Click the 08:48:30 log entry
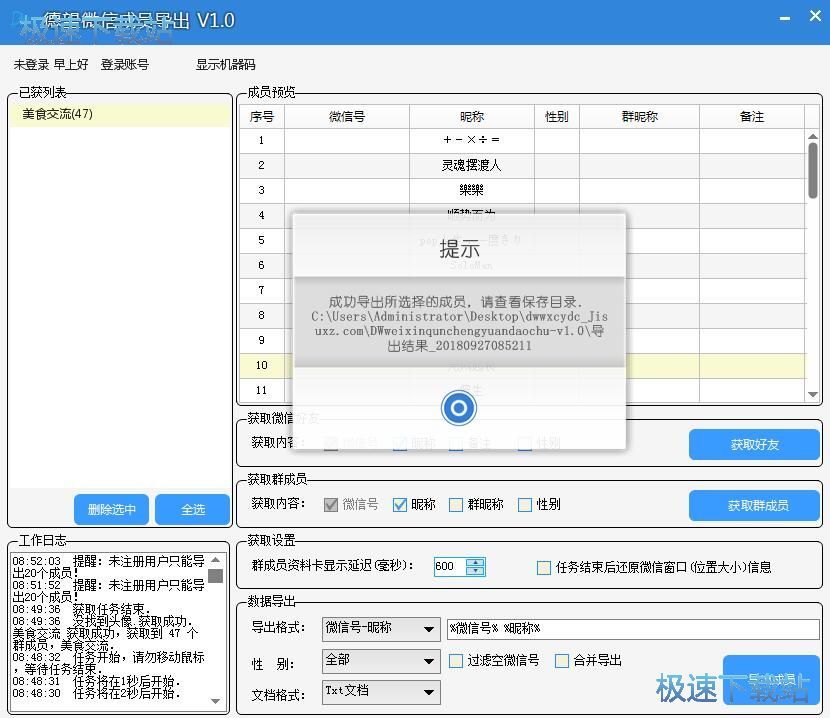This screenshot has height=718, width=830. (x=96, y=693)
